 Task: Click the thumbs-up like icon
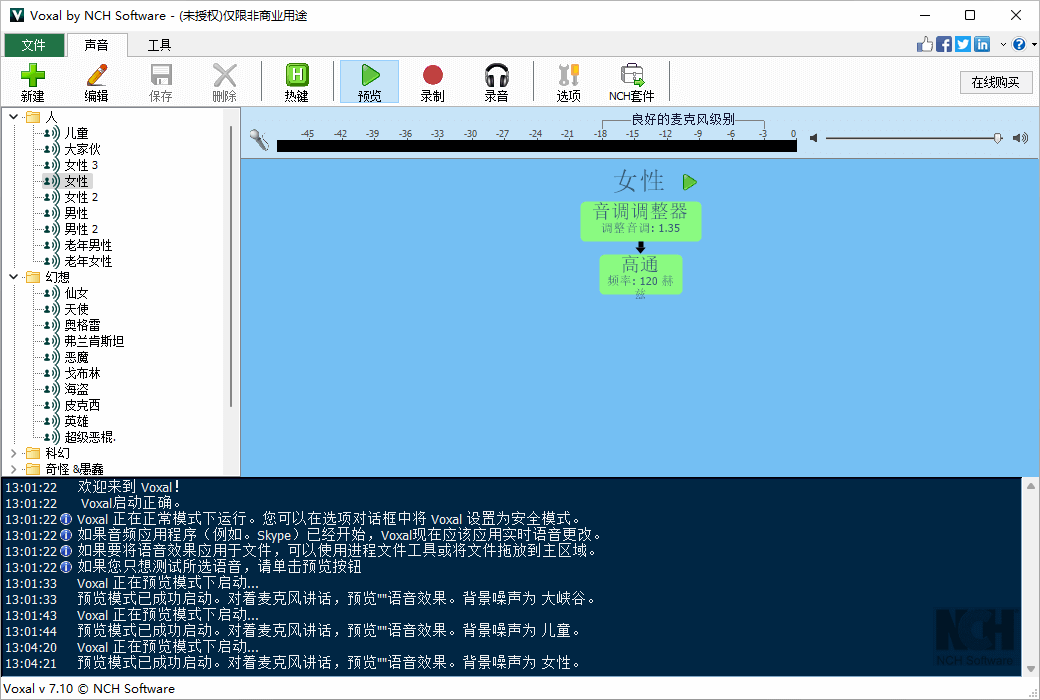coord(925,44)
